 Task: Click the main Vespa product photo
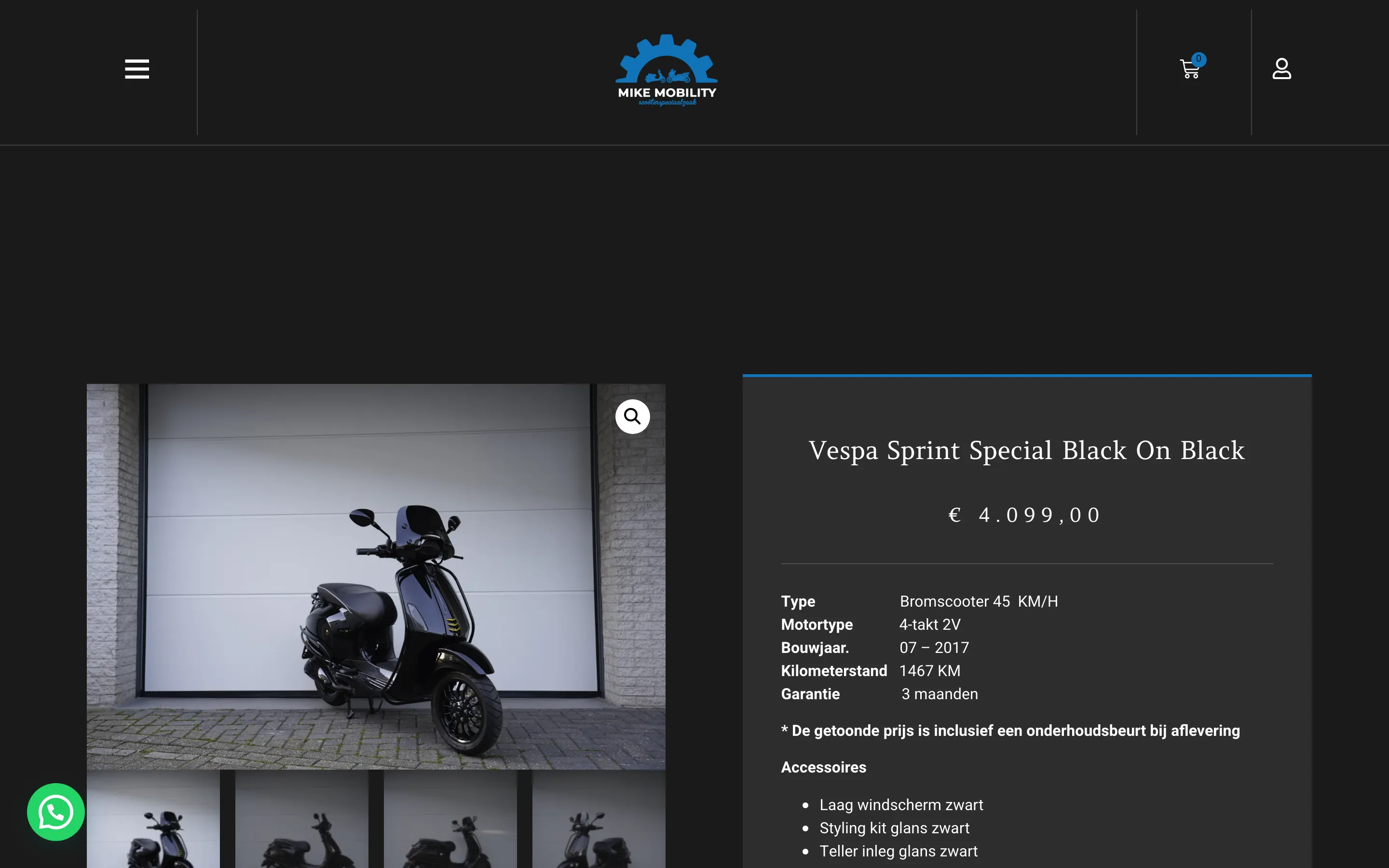pos(376,576)
